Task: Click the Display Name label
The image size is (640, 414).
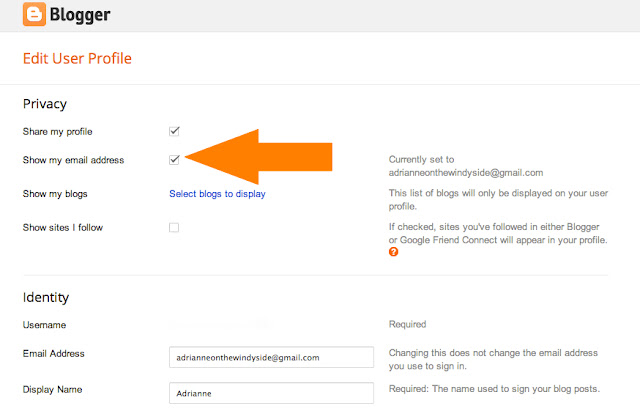Action: click(53, 390)
